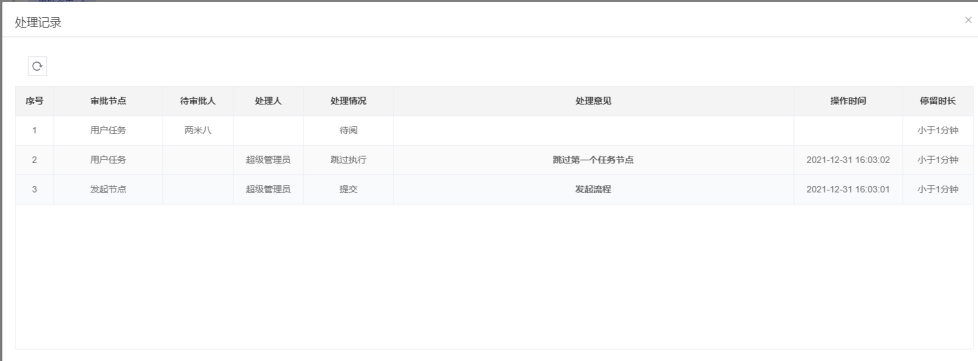The image size is (978, 361).
Task: Click the 停留时长 column header
Action: click(x=937, y=101)
